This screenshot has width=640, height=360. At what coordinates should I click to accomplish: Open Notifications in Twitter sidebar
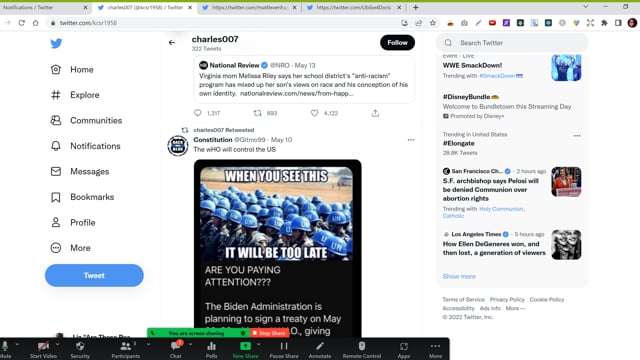(x=86, y=146)
